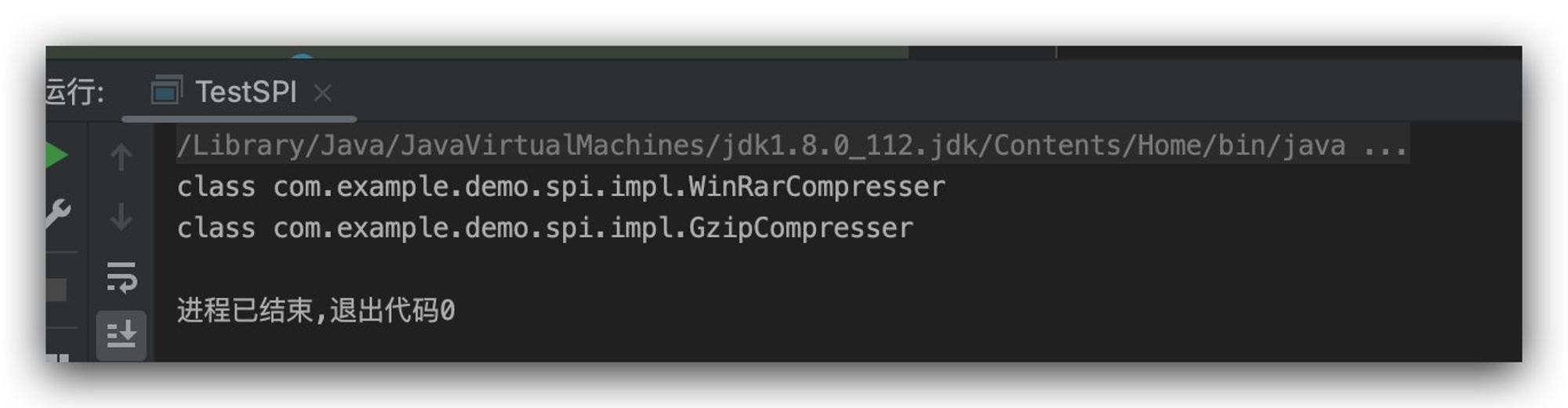Click the WinRarCompresser class output line

pos(561,187)
